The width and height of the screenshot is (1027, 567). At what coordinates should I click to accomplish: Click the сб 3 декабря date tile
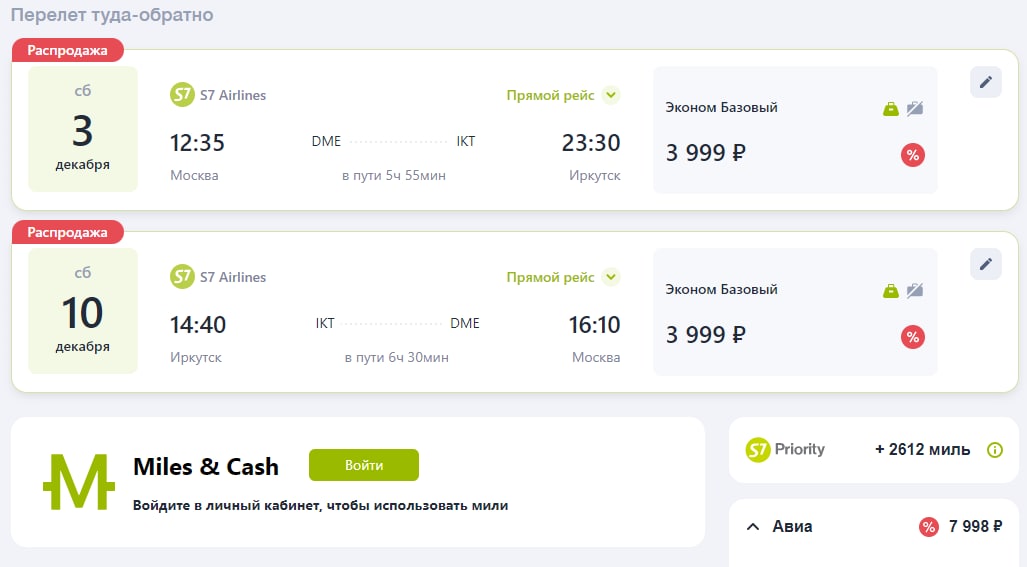coord(83,129)
